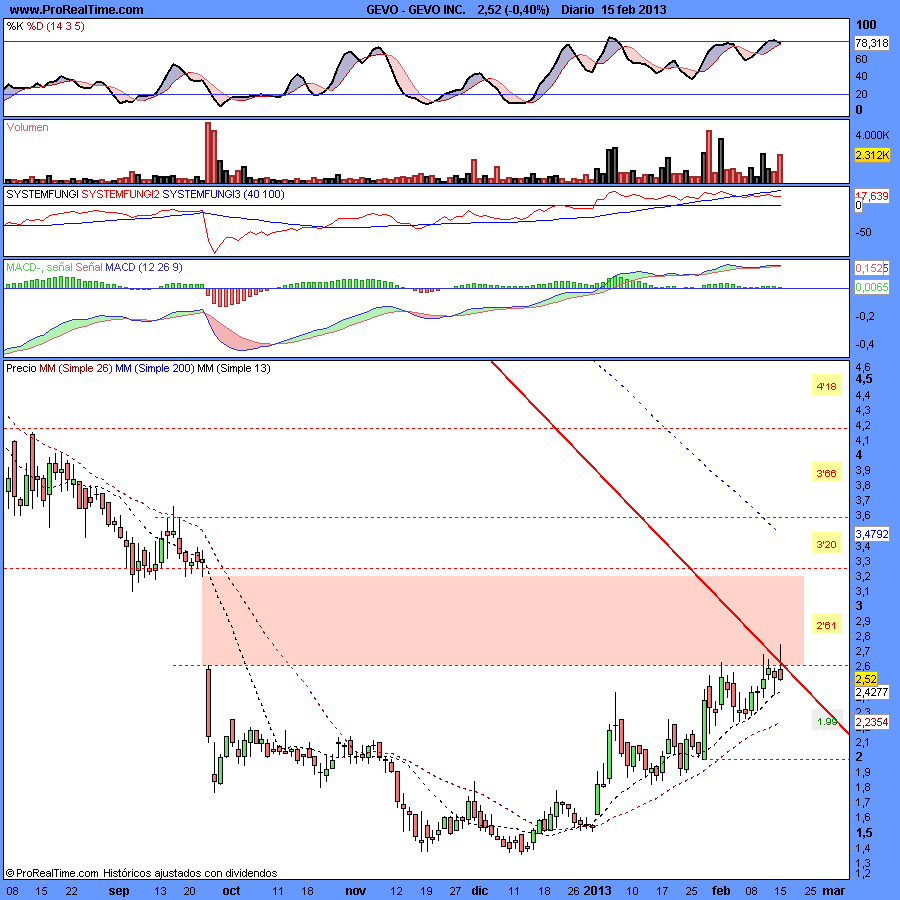Image resolution: width=900 pixels, height=900 pixels.
Task: Click the MM (Simple 200) legend label
Action: click(155, 368)
